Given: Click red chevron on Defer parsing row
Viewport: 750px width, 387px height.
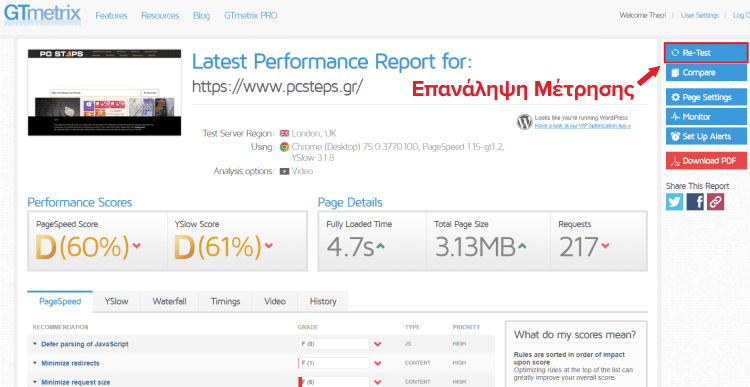Looking at the screenshot, I should click(378, 344).
